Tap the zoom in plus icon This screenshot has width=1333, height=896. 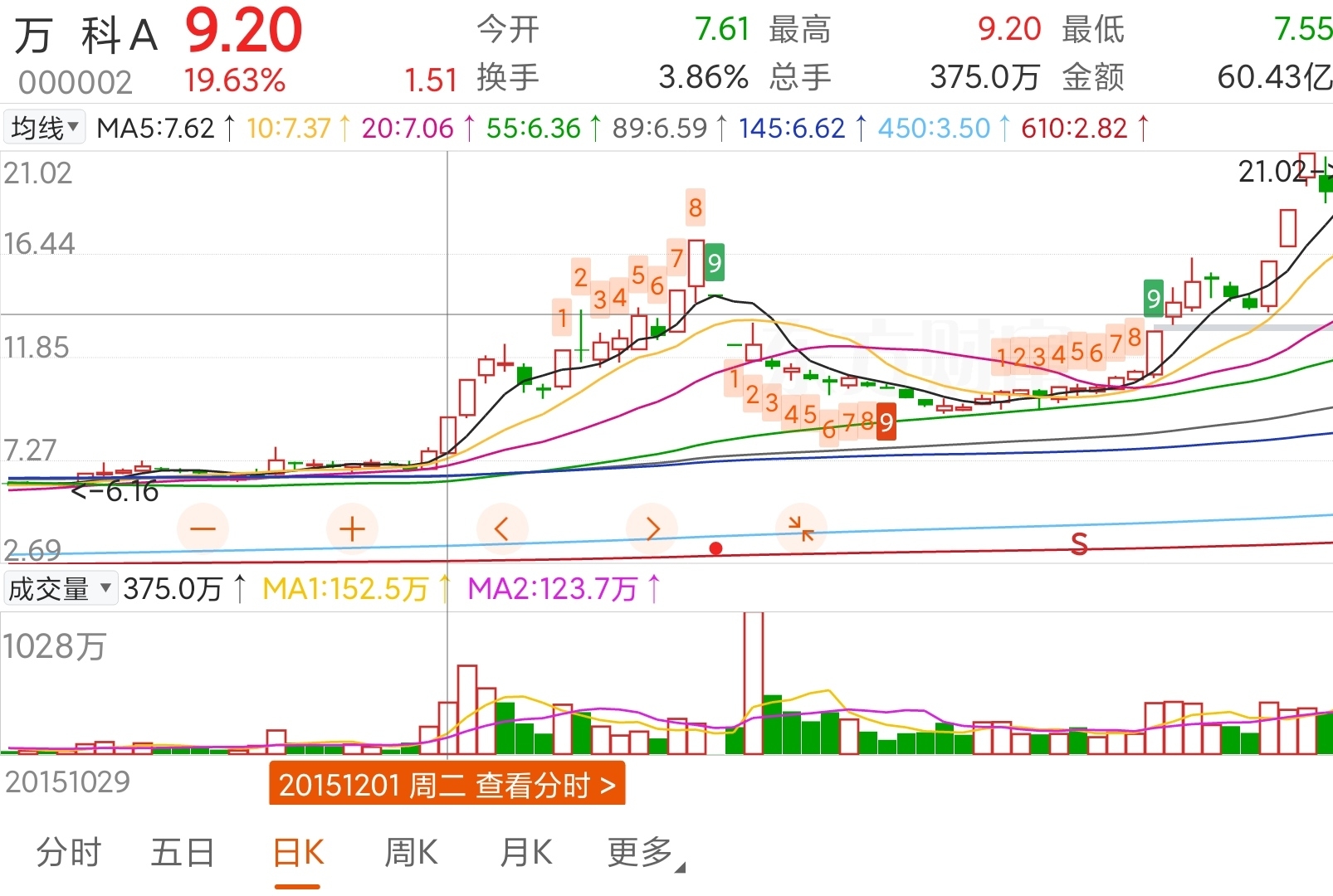click(352, 528)
